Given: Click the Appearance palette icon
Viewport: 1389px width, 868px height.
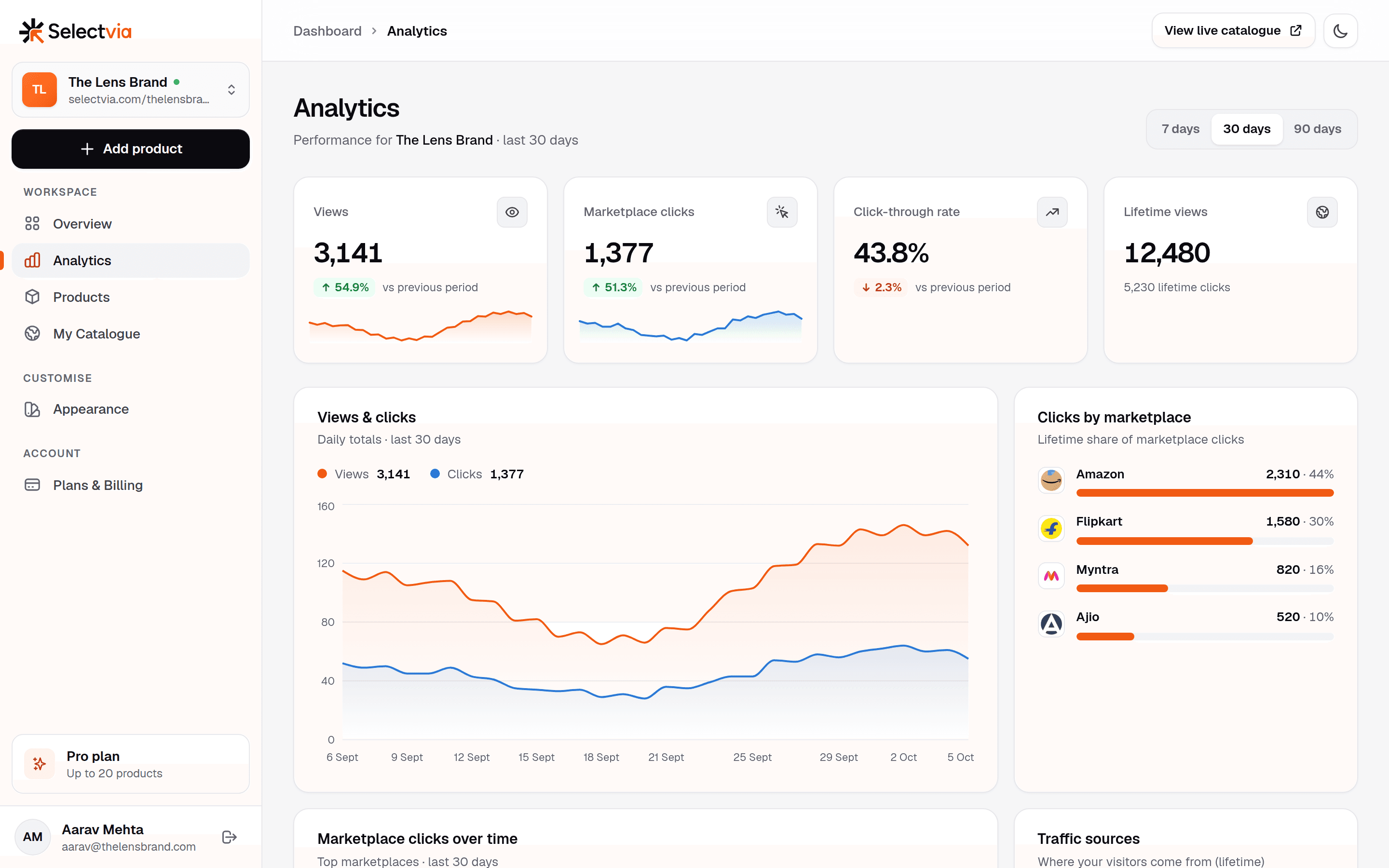Looking at the screenshot, I should pos(32,409).
